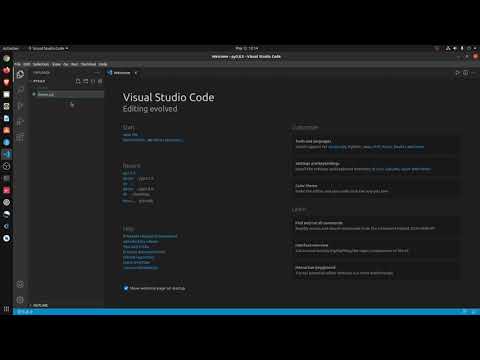Click the feedback icon in status bar

coord(464,311)
